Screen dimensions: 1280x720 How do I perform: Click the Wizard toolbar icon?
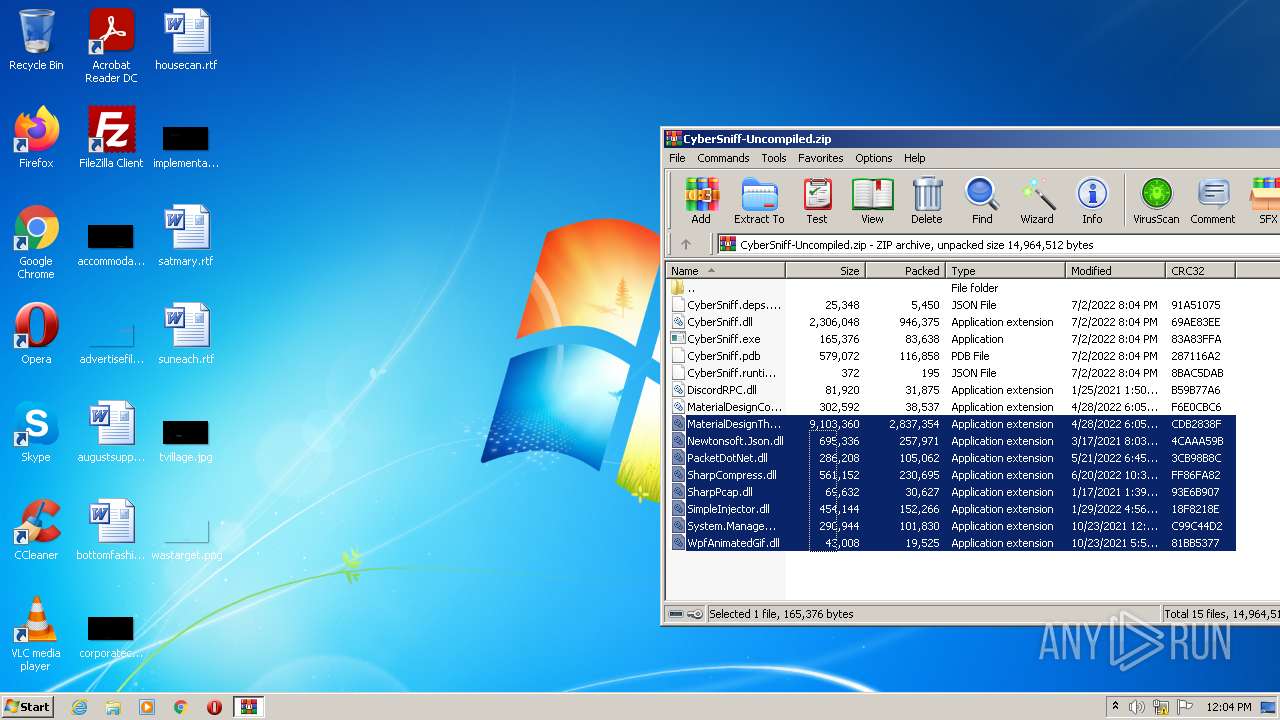[1037, 201]
